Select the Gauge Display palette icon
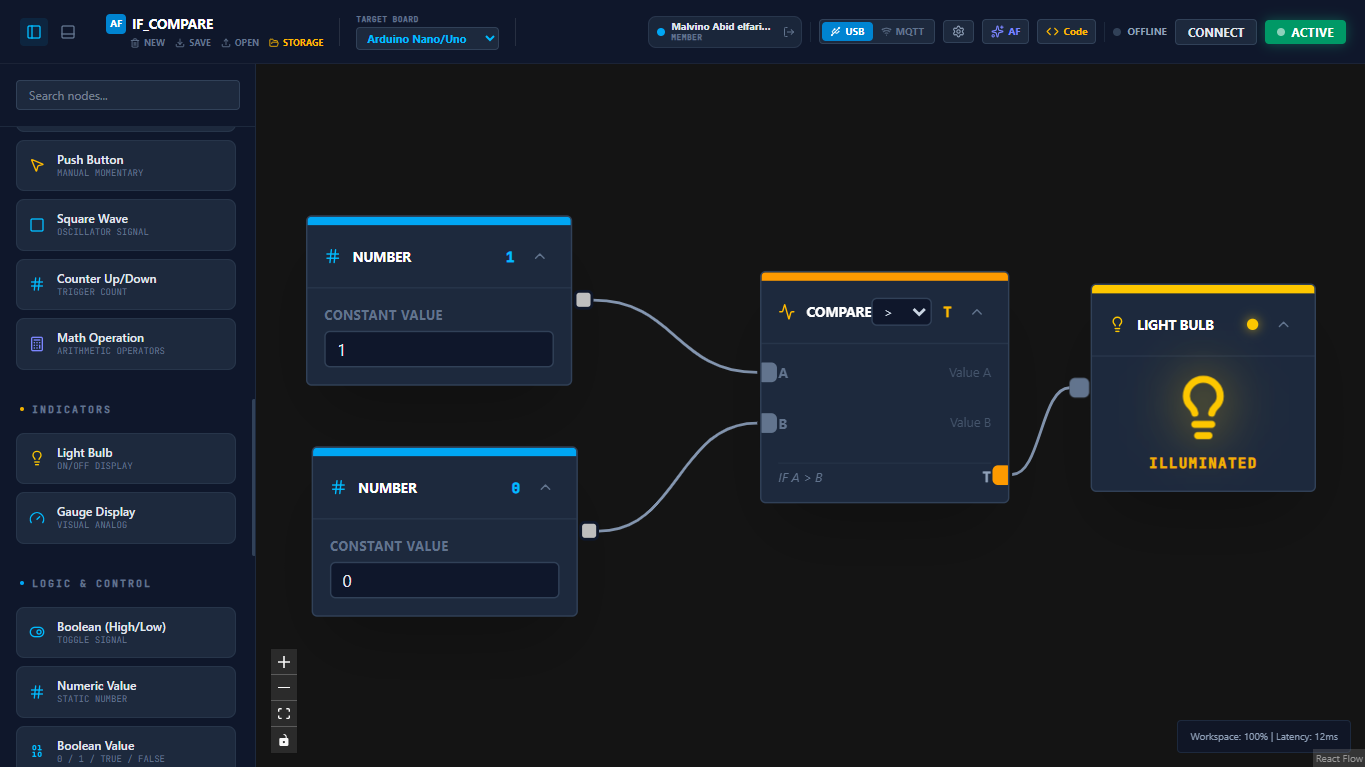The image size is (1365, 767). tap(37, 518)
